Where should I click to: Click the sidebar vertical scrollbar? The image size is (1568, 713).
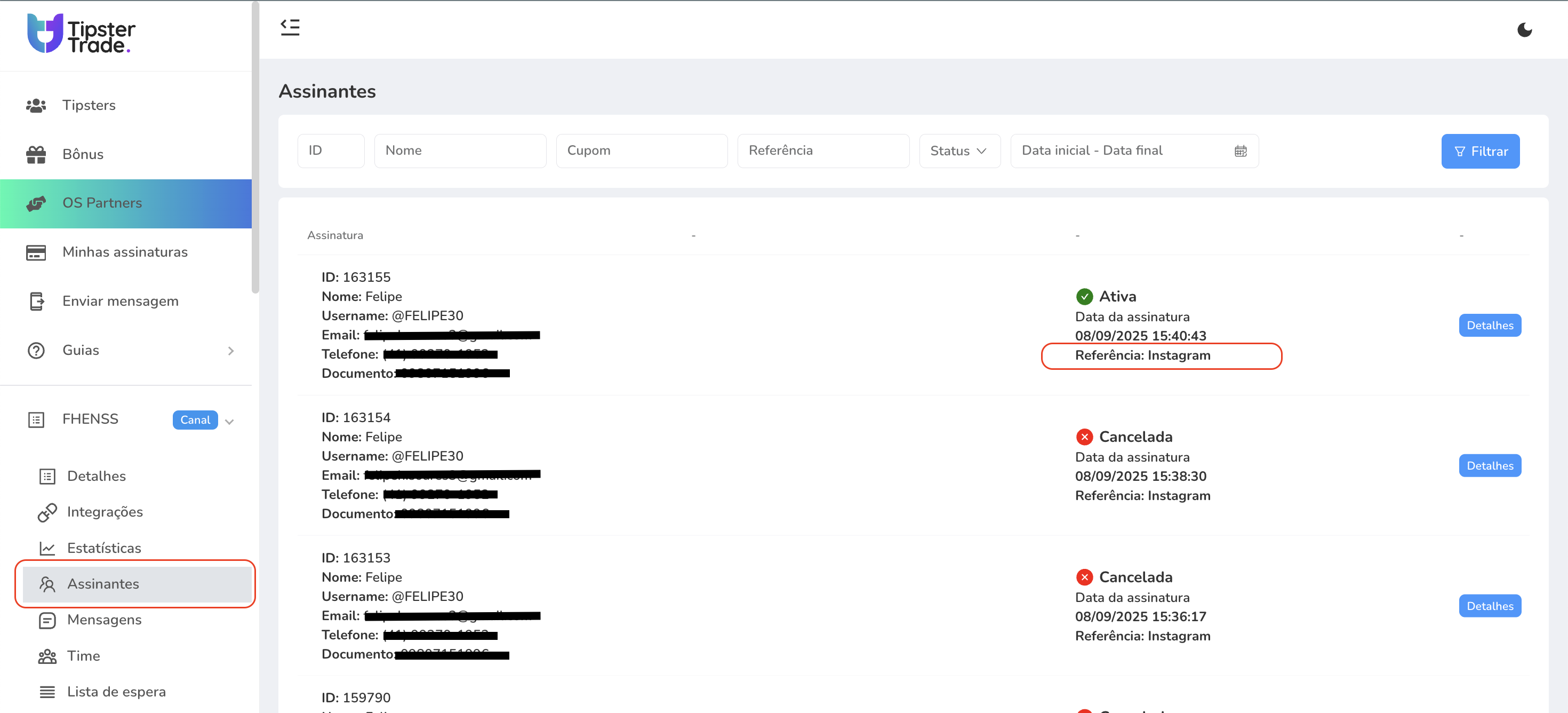pos(255,147)
